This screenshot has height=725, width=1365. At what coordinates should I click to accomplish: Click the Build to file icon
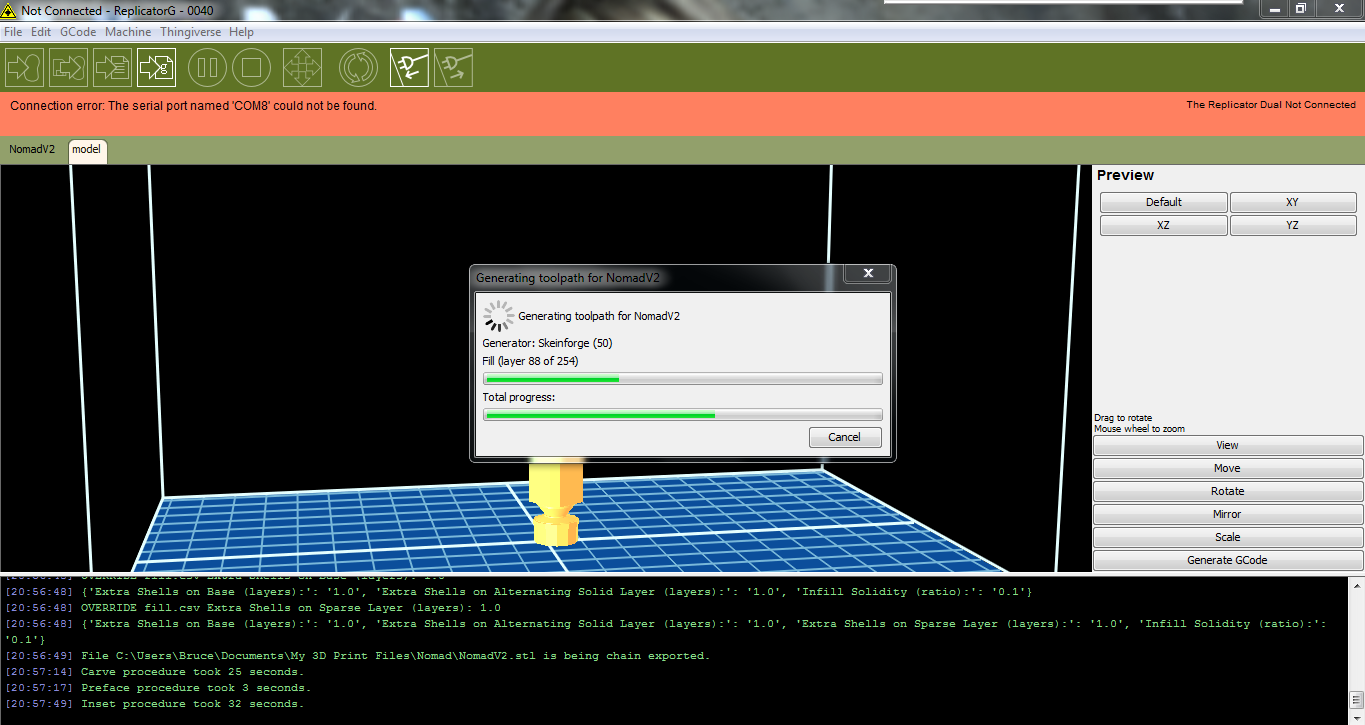[112, 68]
